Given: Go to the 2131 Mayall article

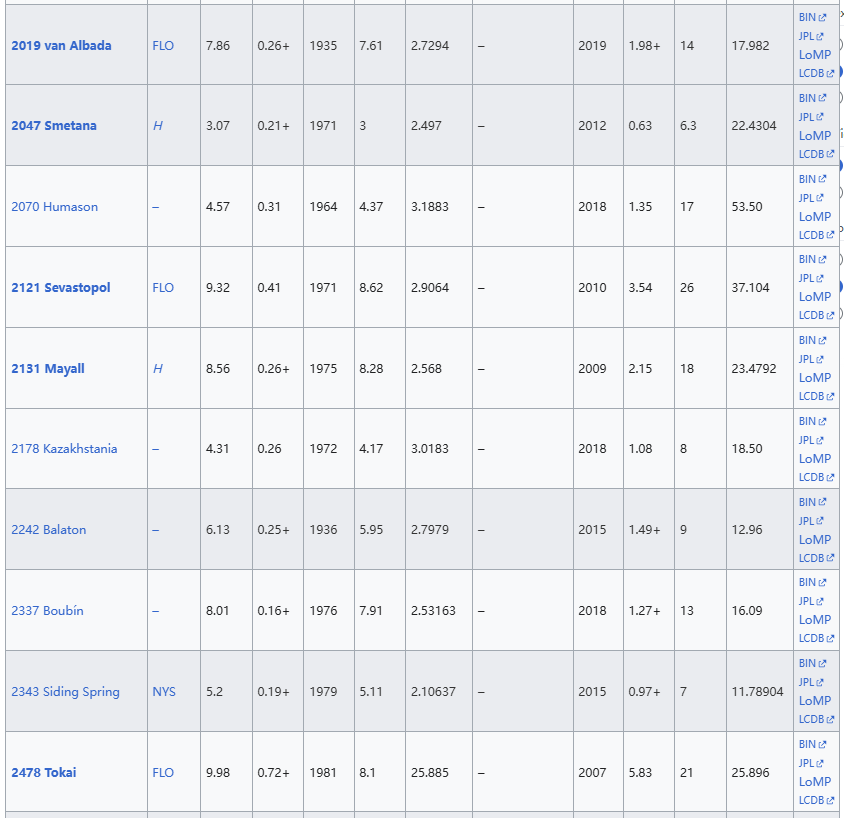Looking at the screenshot, I should [x=48, y=369].
